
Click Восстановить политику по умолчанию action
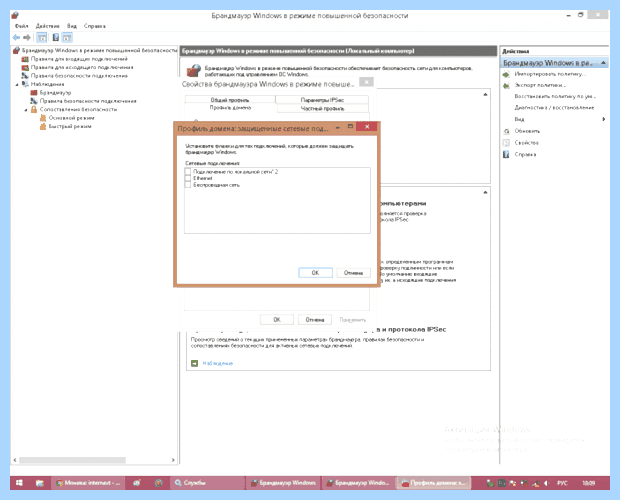[555, 96]
